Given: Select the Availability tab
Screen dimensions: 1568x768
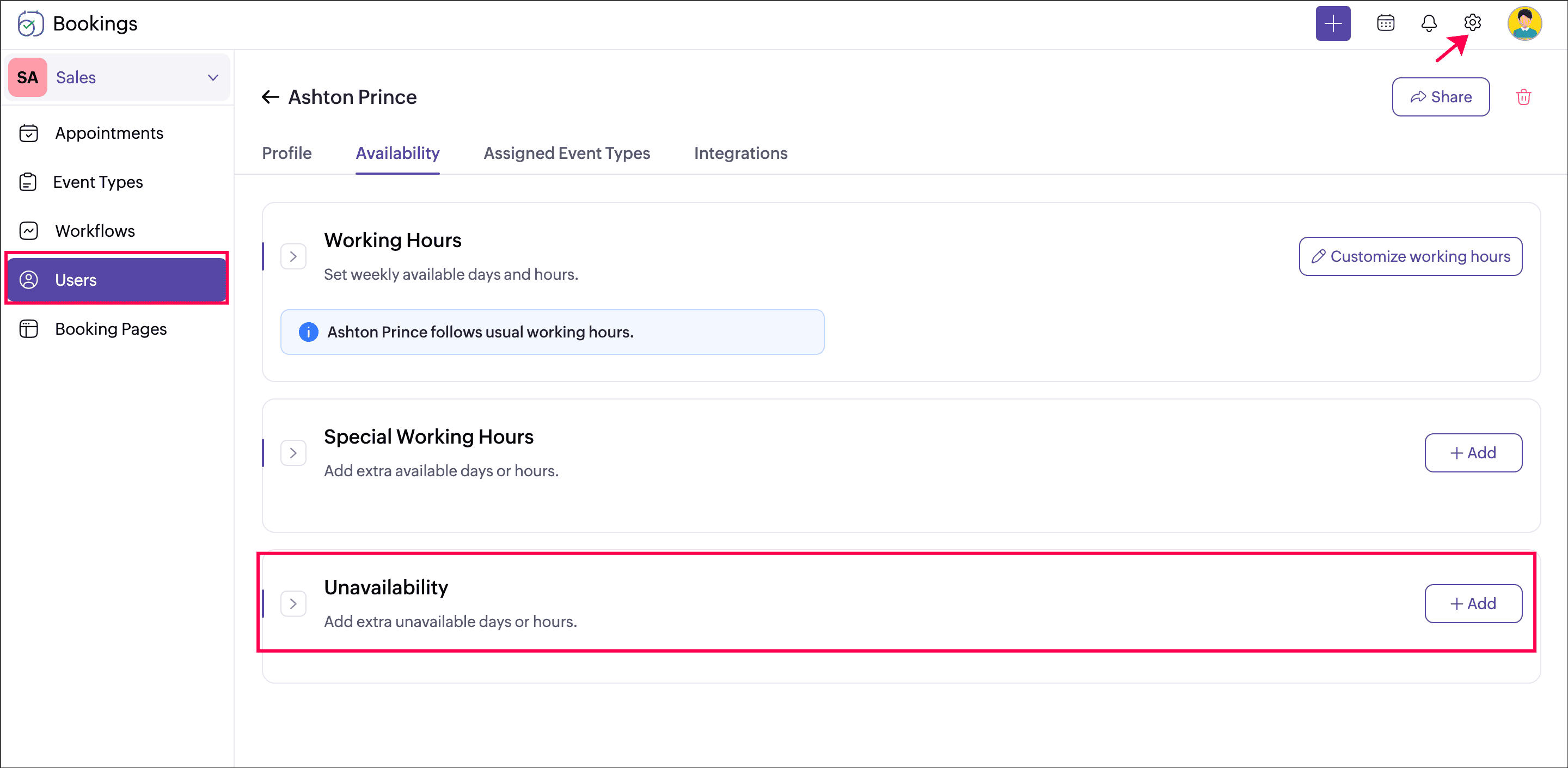Looking at the screenshot, I should [397, 153].
